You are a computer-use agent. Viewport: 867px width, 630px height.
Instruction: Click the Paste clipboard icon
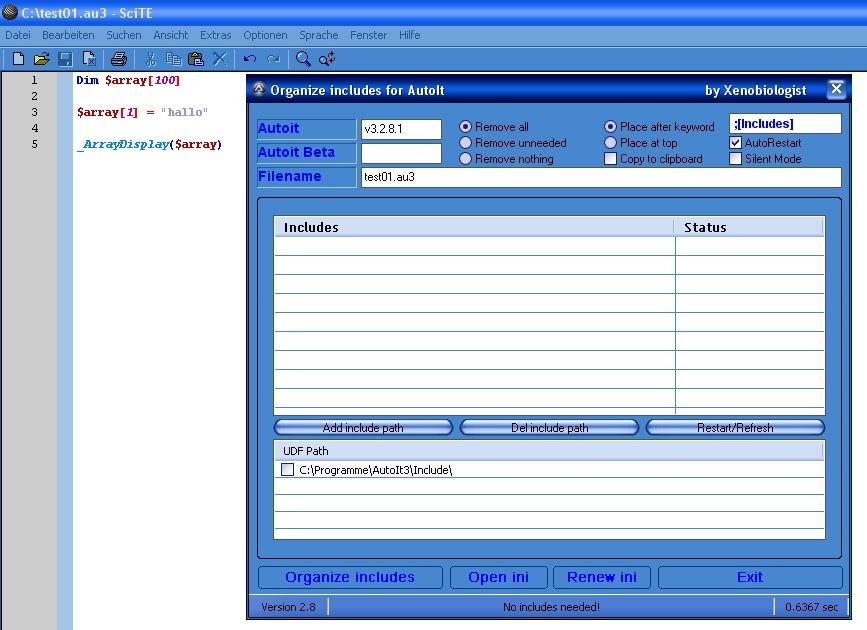pyautogui.click(x=196, y=59)
